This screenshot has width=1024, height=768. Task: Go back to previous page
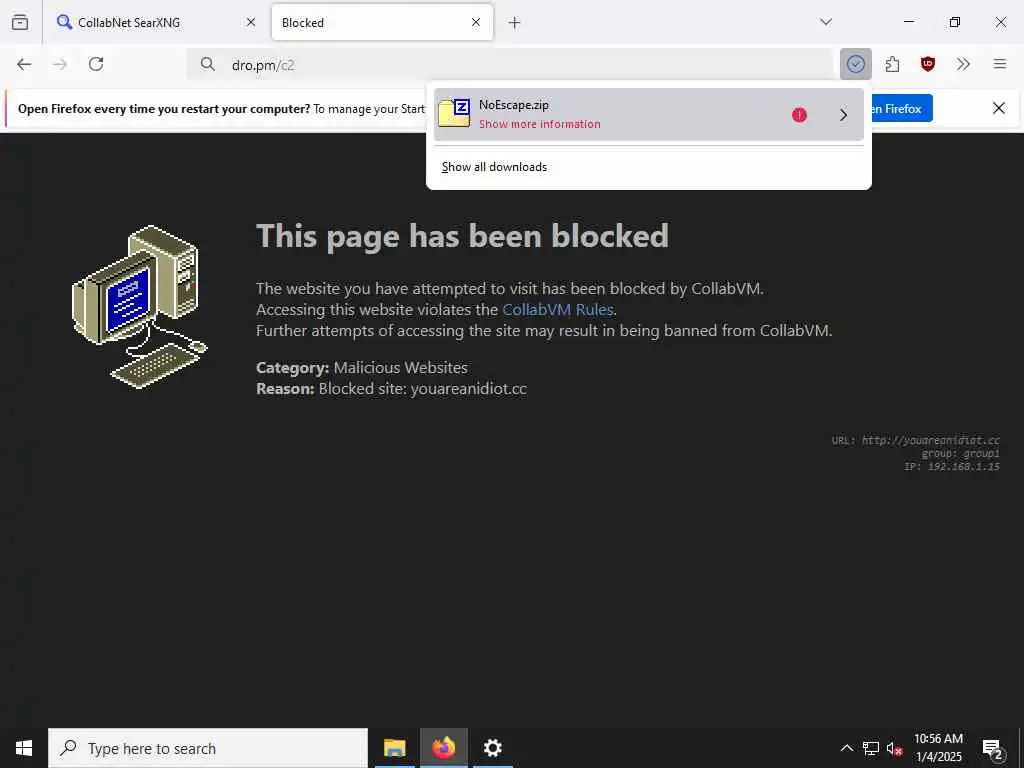pos(24,64)
